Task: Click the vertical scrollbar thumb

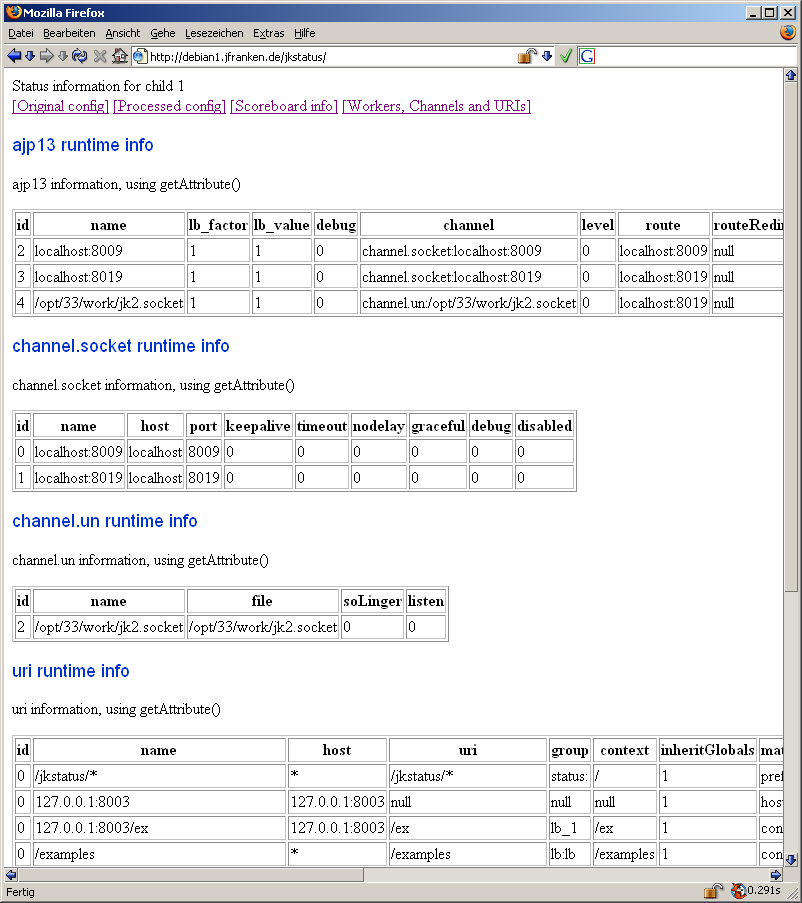Action: (x=790, y=336)
